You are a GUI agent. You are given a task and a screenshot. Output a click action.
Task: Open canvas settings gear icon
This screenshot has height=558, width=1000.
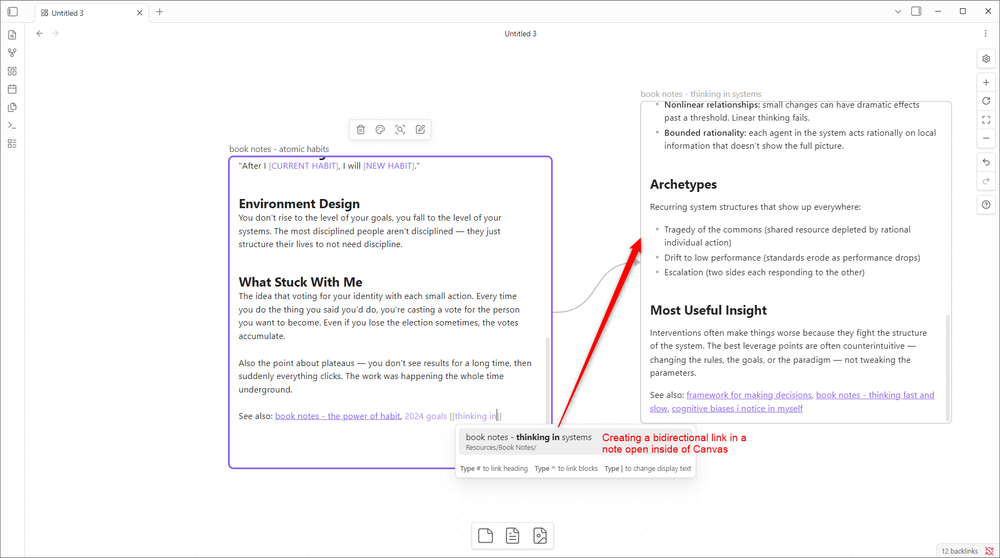pyautogui.click(x=986, y=59)
